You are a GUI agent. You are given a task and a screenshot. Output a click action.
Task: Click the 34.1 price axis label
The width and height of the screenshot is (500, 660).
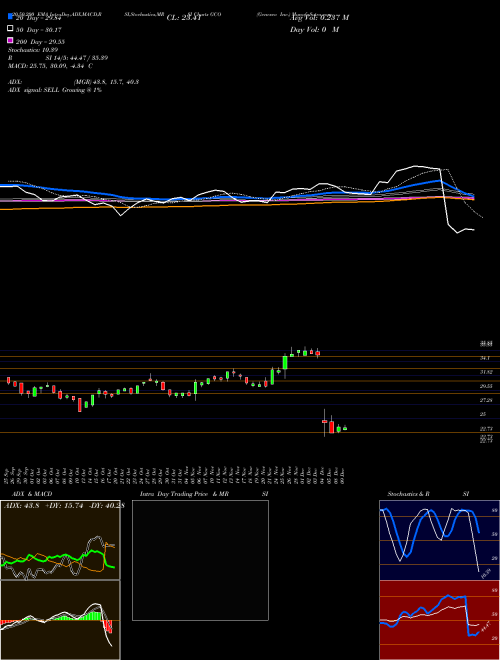point(485,358)
